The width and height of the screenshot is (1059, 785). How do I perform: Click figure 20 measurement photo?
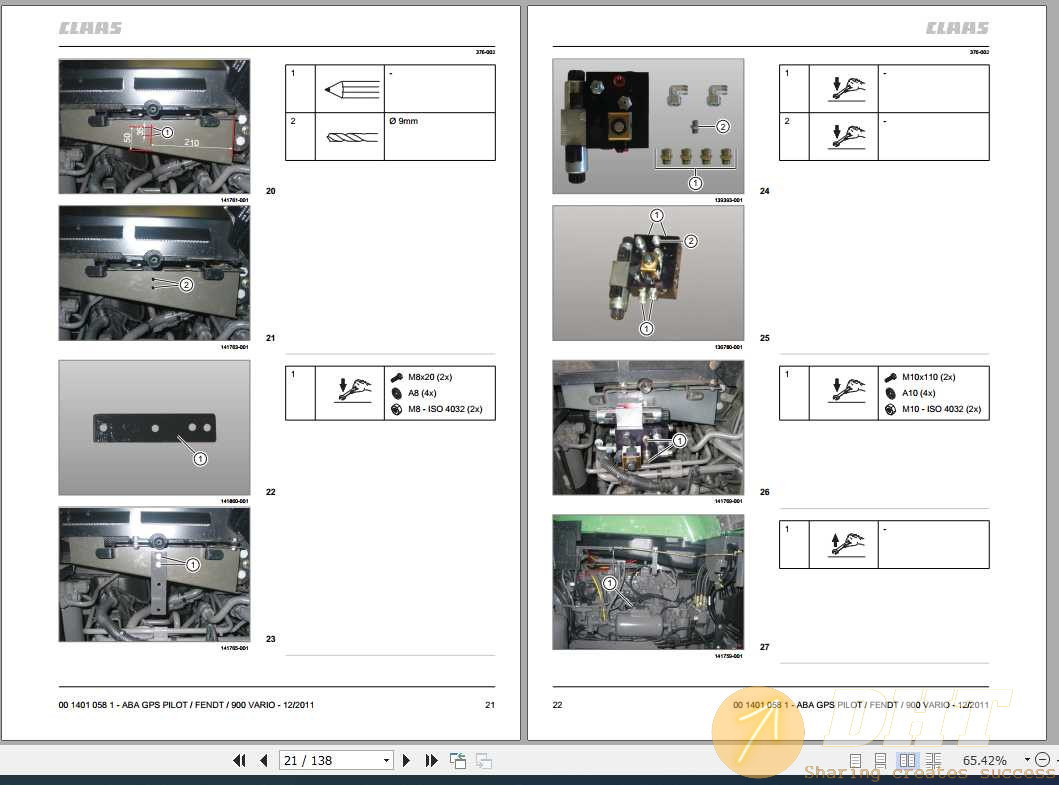pyautogui.click(x=155, y=126)
